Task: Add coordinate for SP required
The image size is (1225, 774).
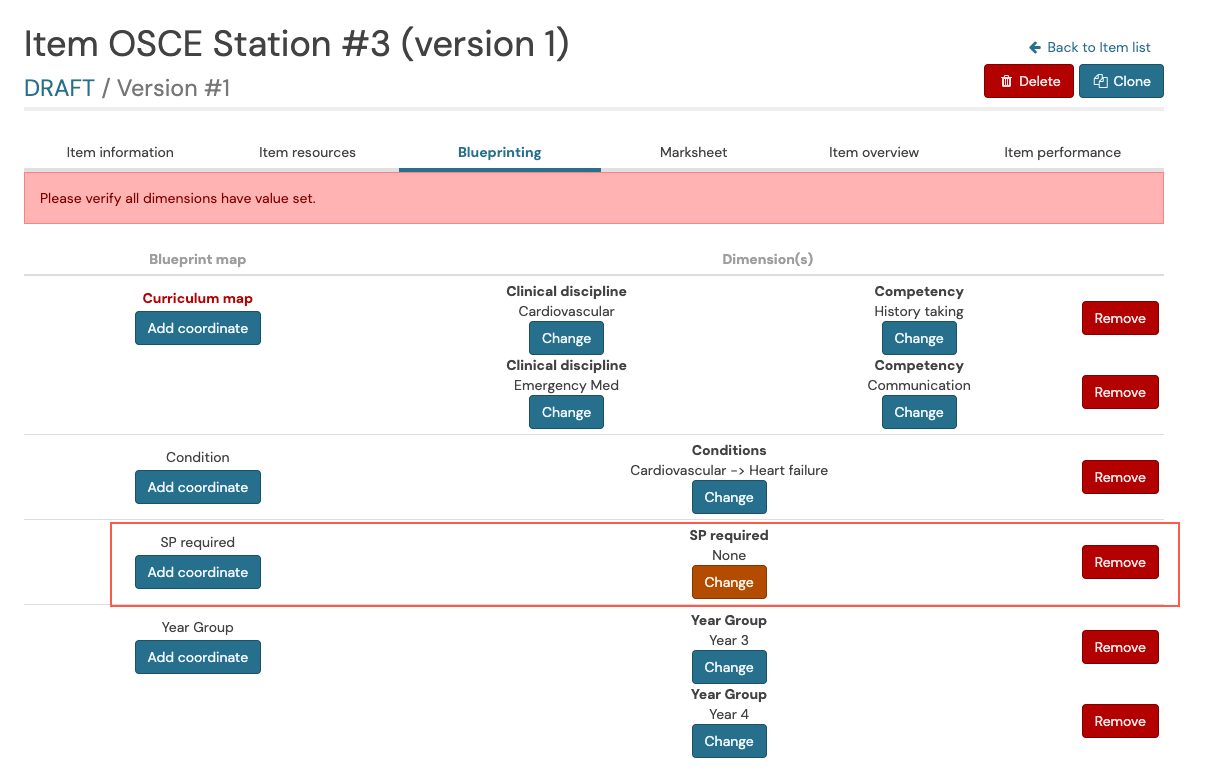Action: pyautogui.click(x=197, y=571)
